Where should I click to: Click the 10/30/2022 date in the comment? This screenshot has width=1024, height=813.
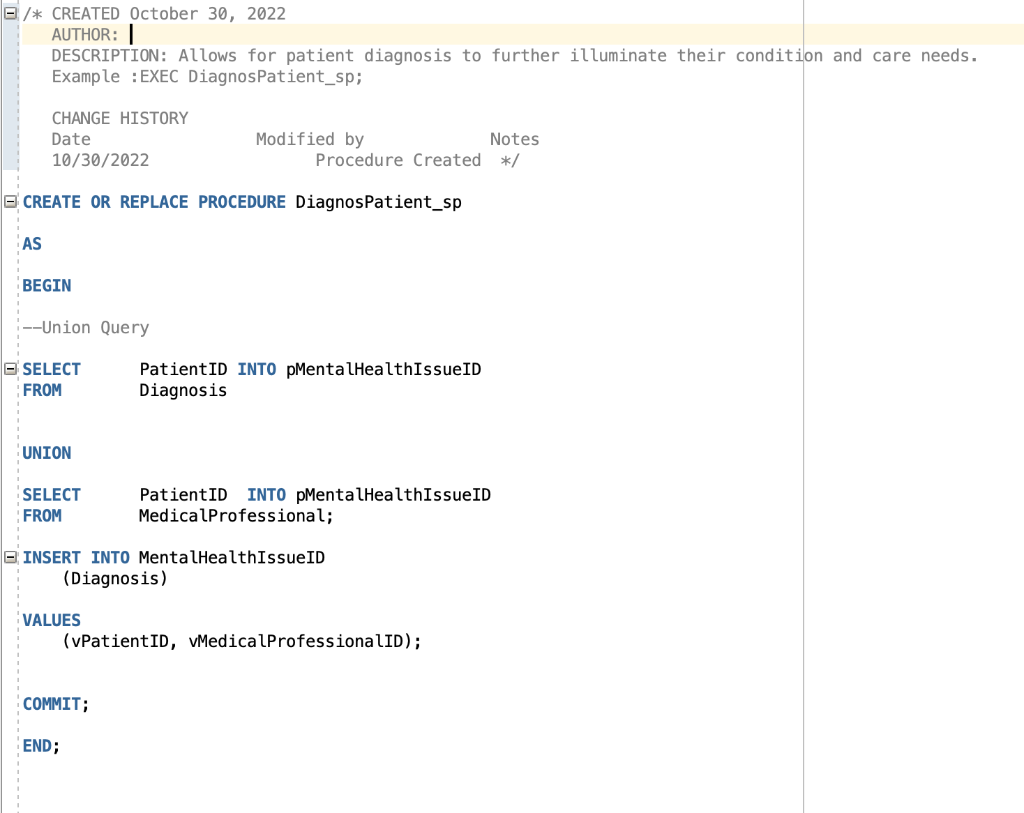pos(100,160)
